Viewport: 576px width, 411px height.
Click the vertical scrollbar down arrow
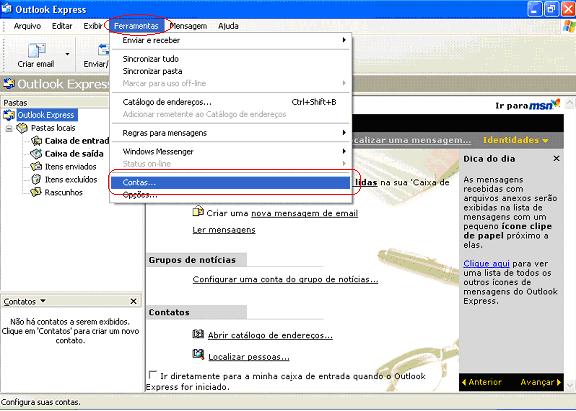coord(570,385)
